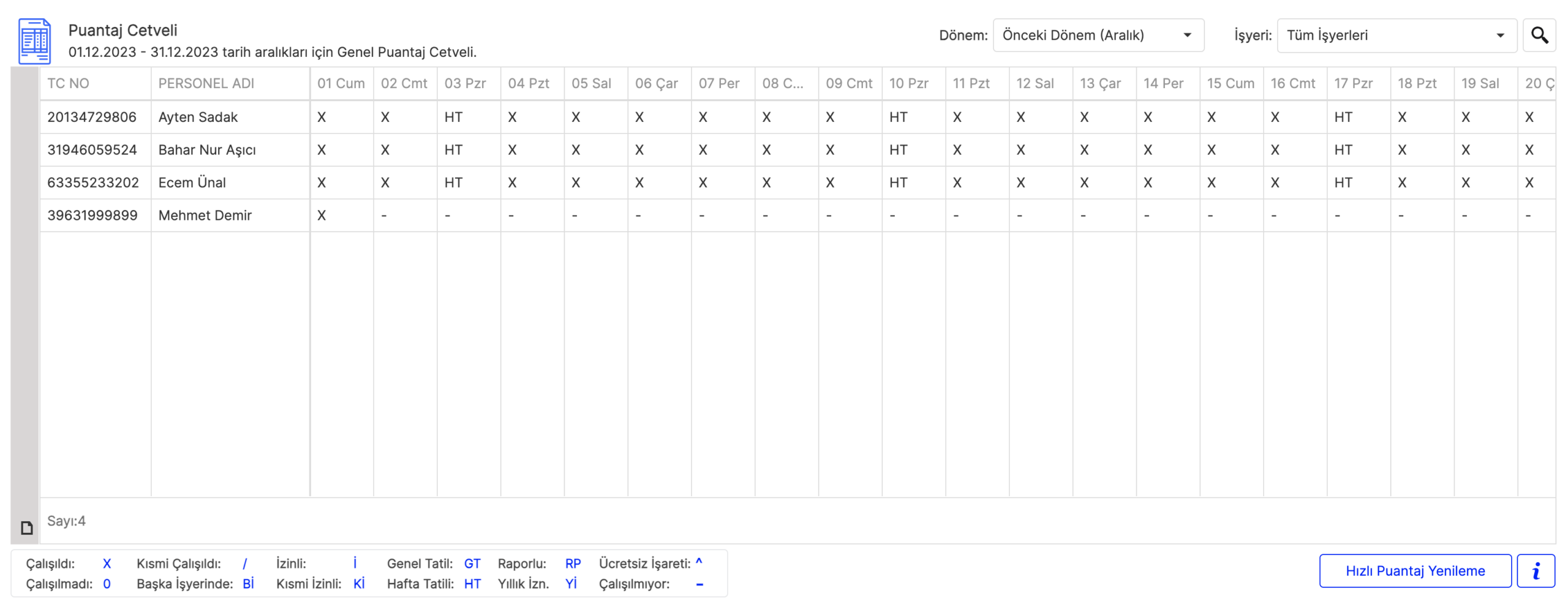
Task: Click the blue info icon button
Action: click(1535, 571)
